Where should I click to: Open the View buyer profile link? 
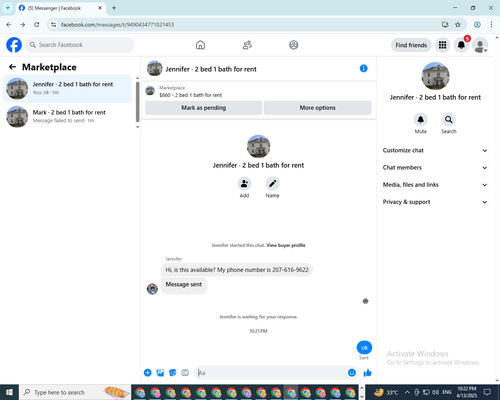[286, 245]
